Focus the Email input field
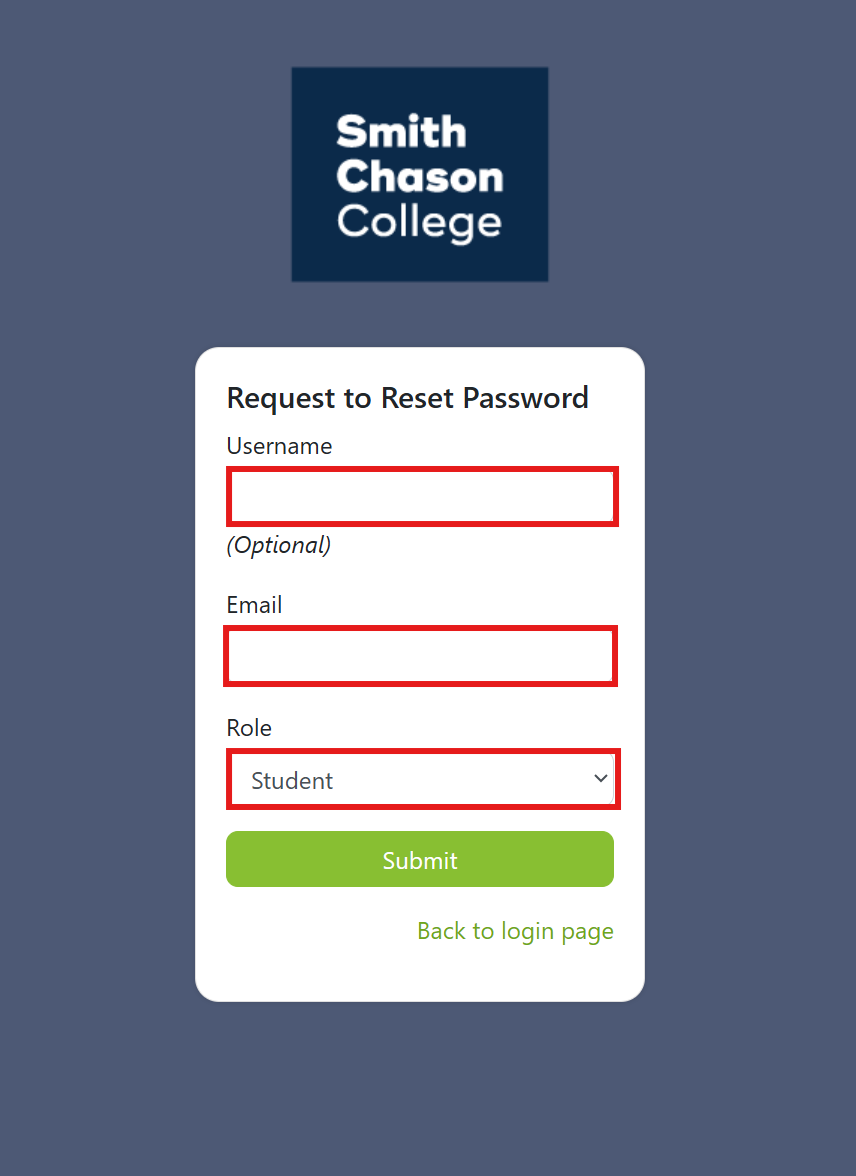The width and height of the screenshot is (856, 1176). tap(420, 656)
